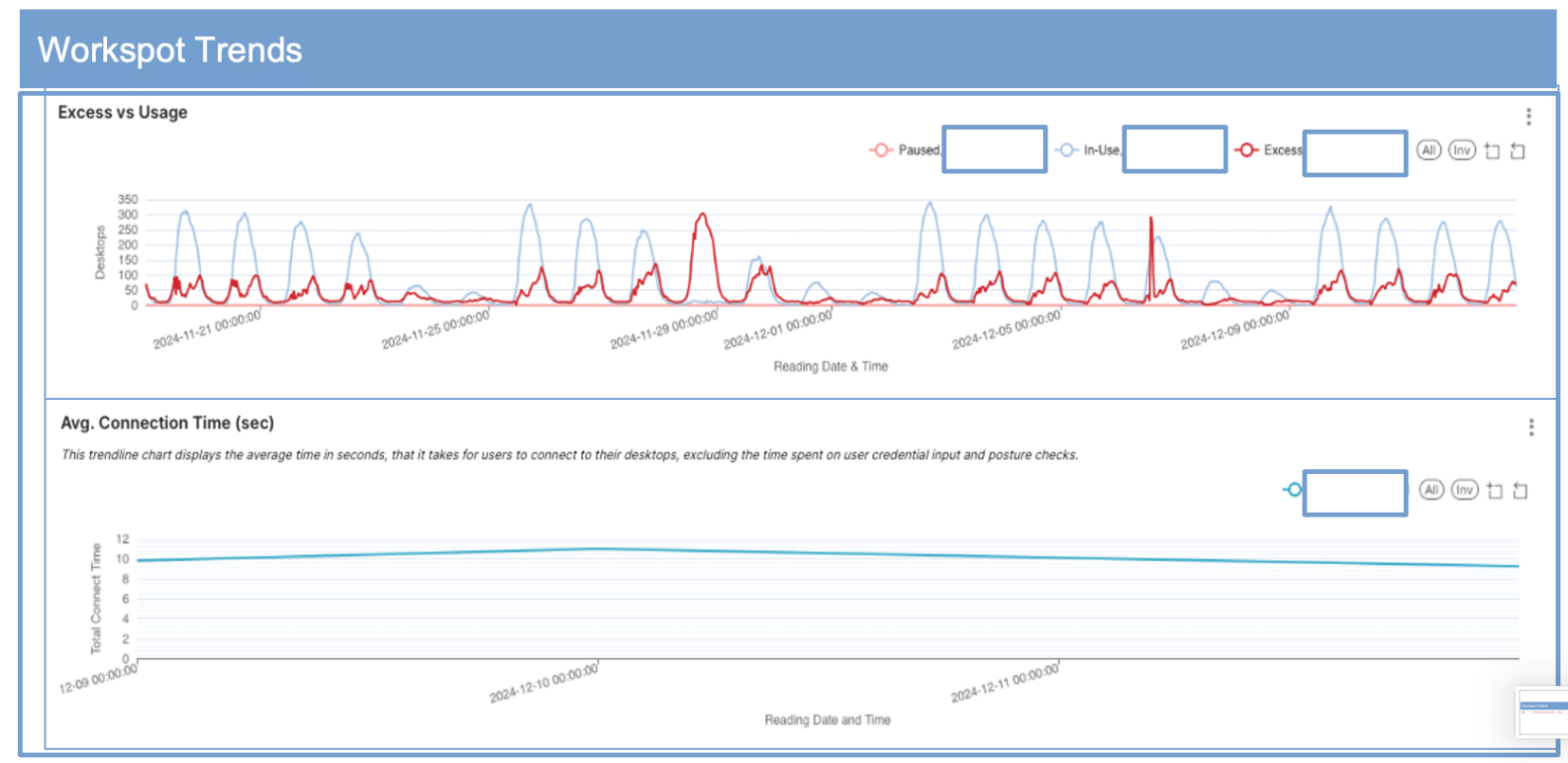Toggle the In-Use legend series

(1087, 150)
